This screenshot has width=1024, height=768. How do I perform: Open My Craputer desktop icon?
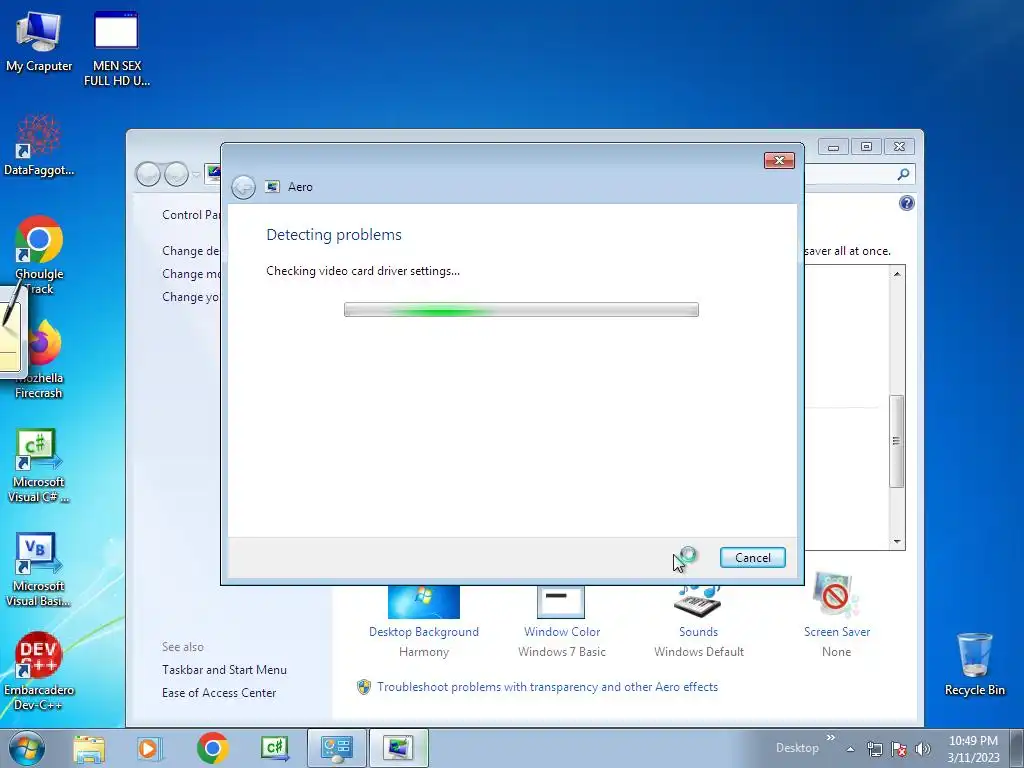[x=39, y=42]
